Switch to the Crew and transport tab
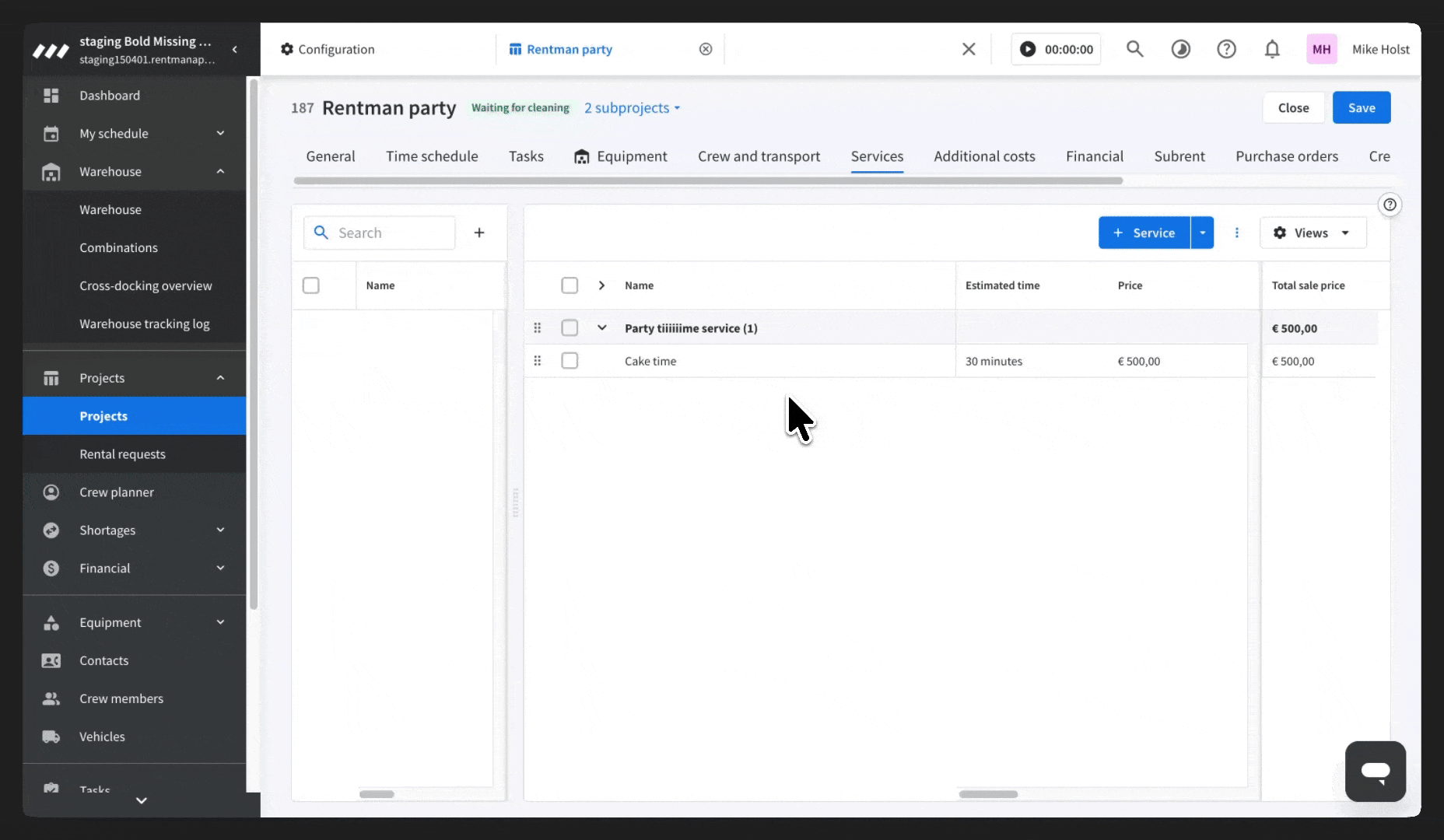 tap(759, 156)
